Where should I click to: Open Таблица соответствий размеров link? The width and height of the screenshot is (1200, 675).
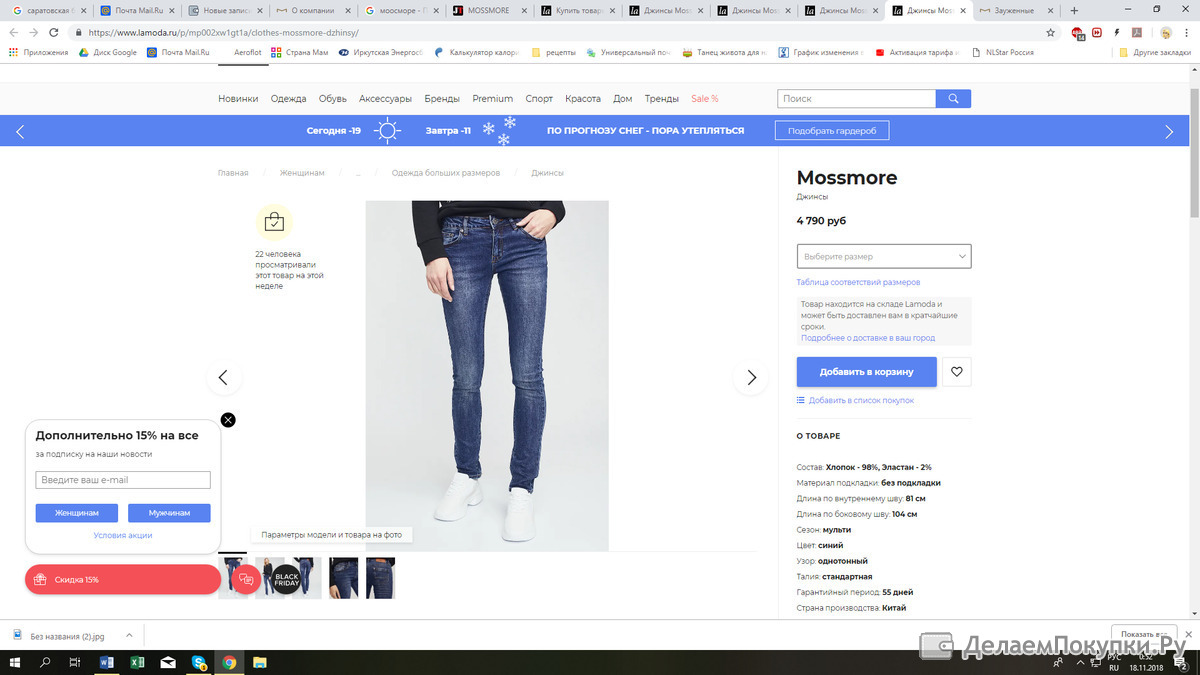(x=858, y=282)
